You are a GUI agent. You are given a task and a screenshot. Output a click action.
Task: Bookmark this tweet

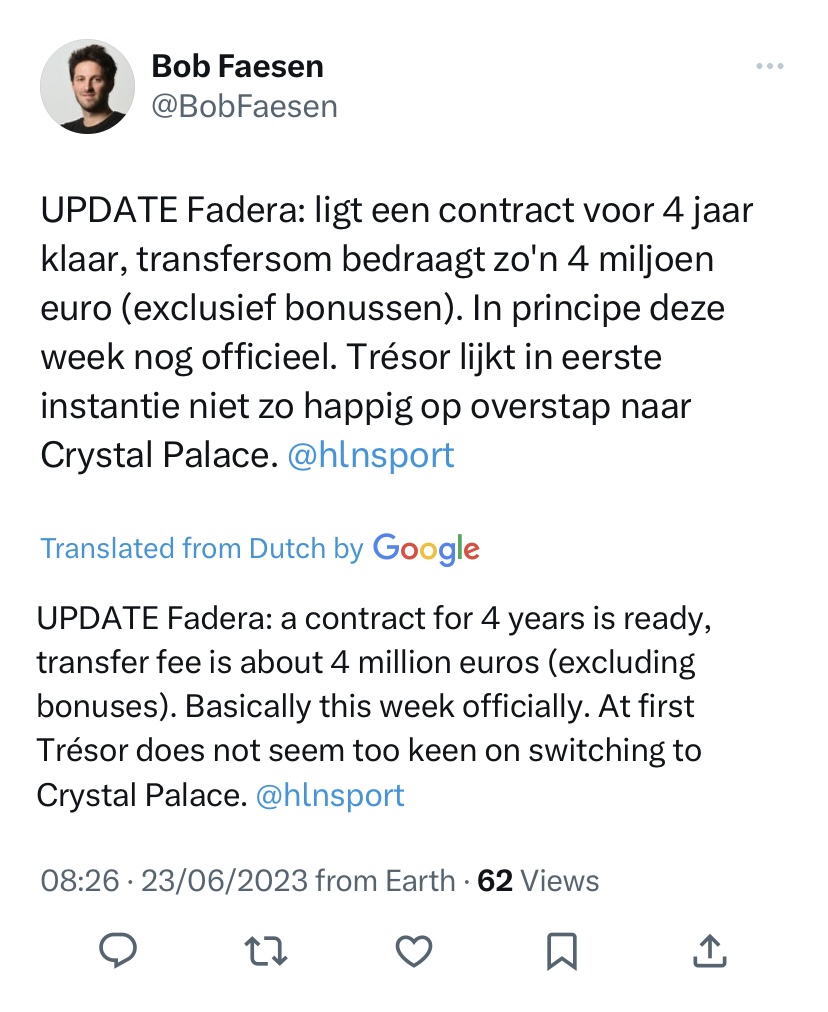(561, 950)
